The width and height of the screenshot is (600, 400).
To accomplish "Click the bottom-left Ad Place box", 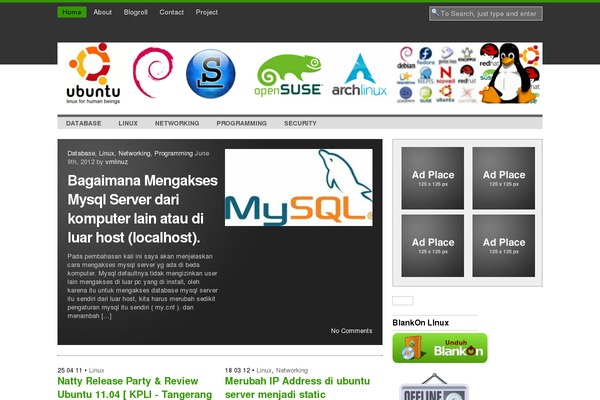I will (x=433, y=245).
